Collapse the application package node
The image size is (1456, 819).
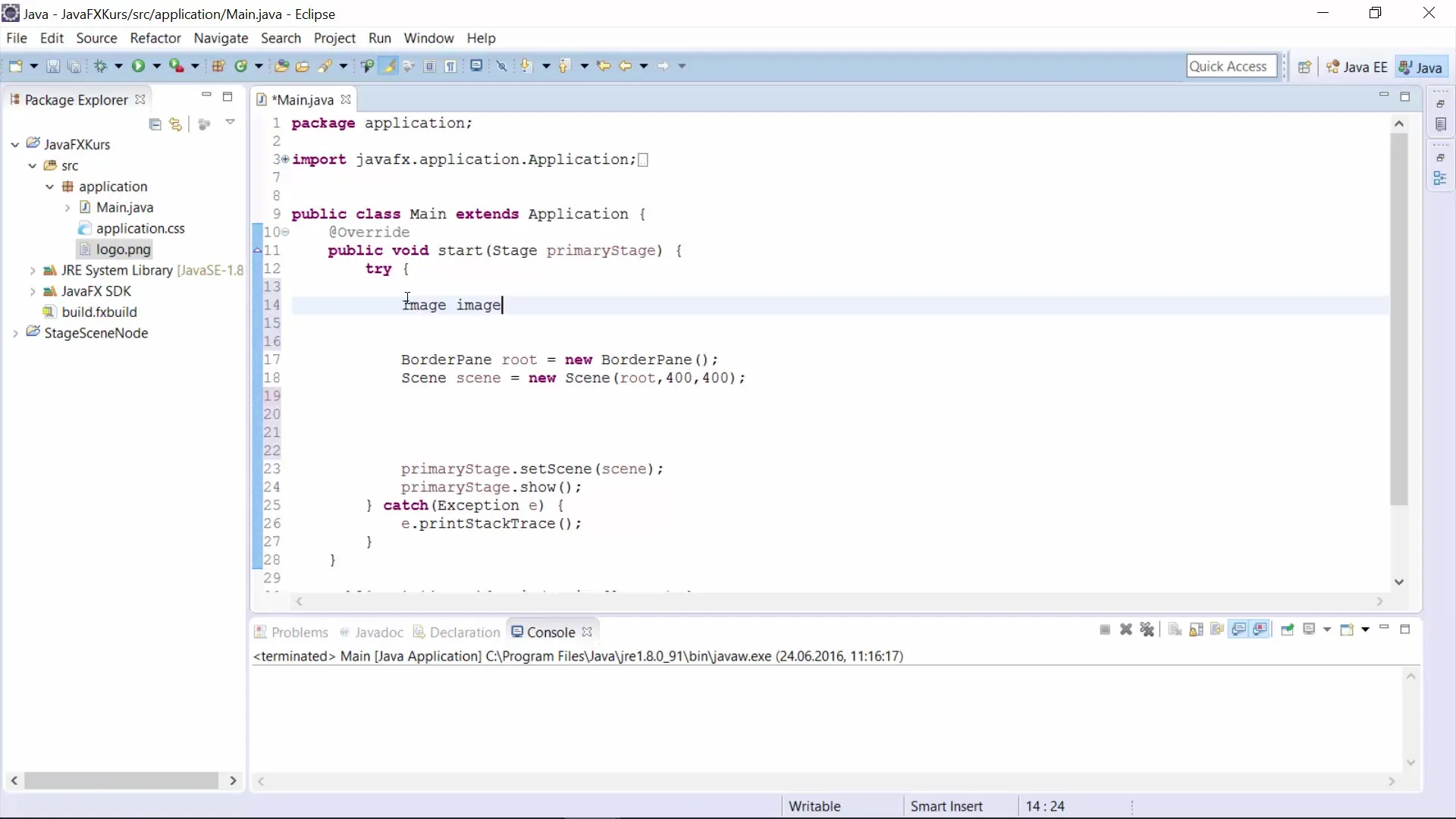tap(49, 187)
